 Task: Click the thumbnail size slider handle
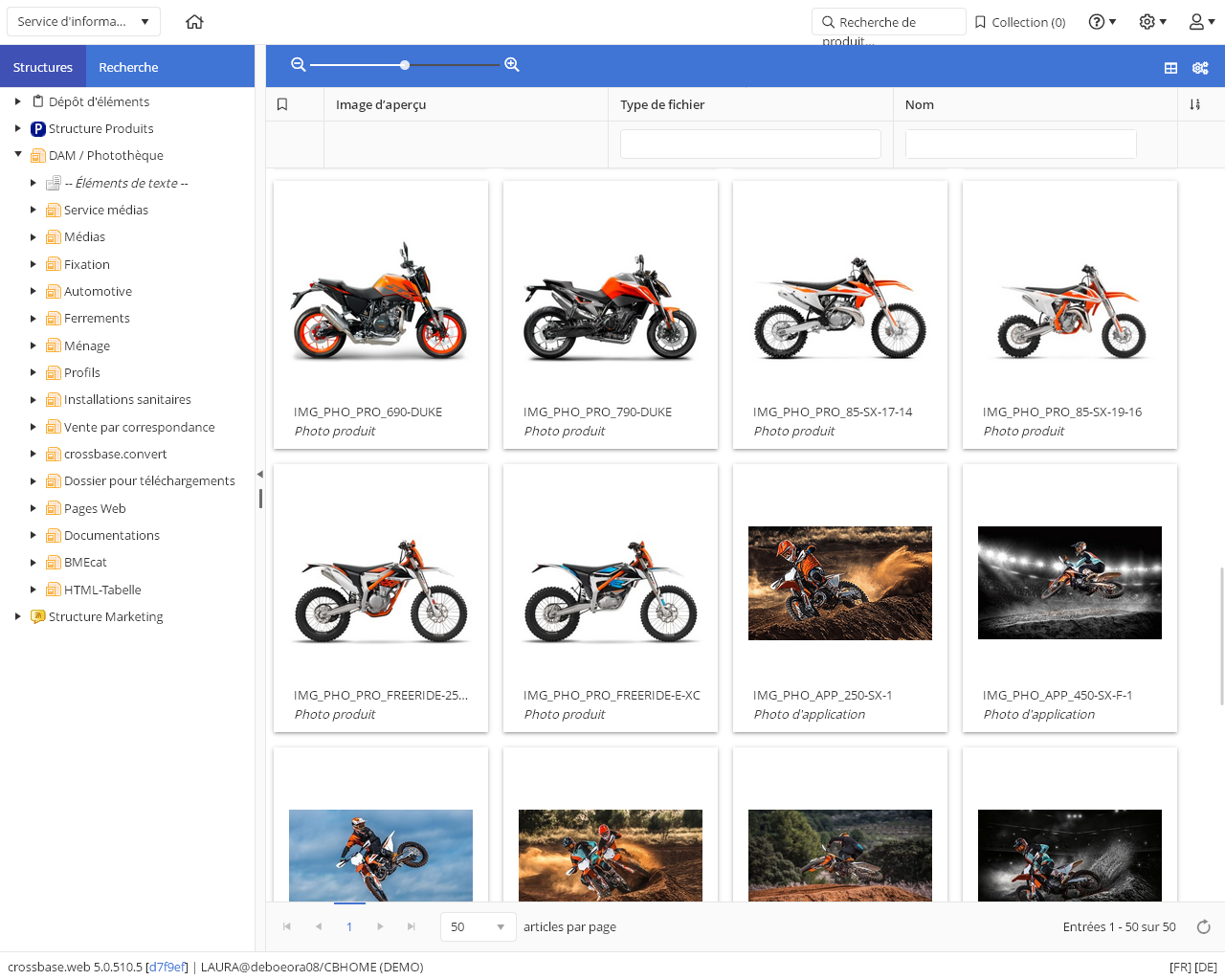coord(405,65)
